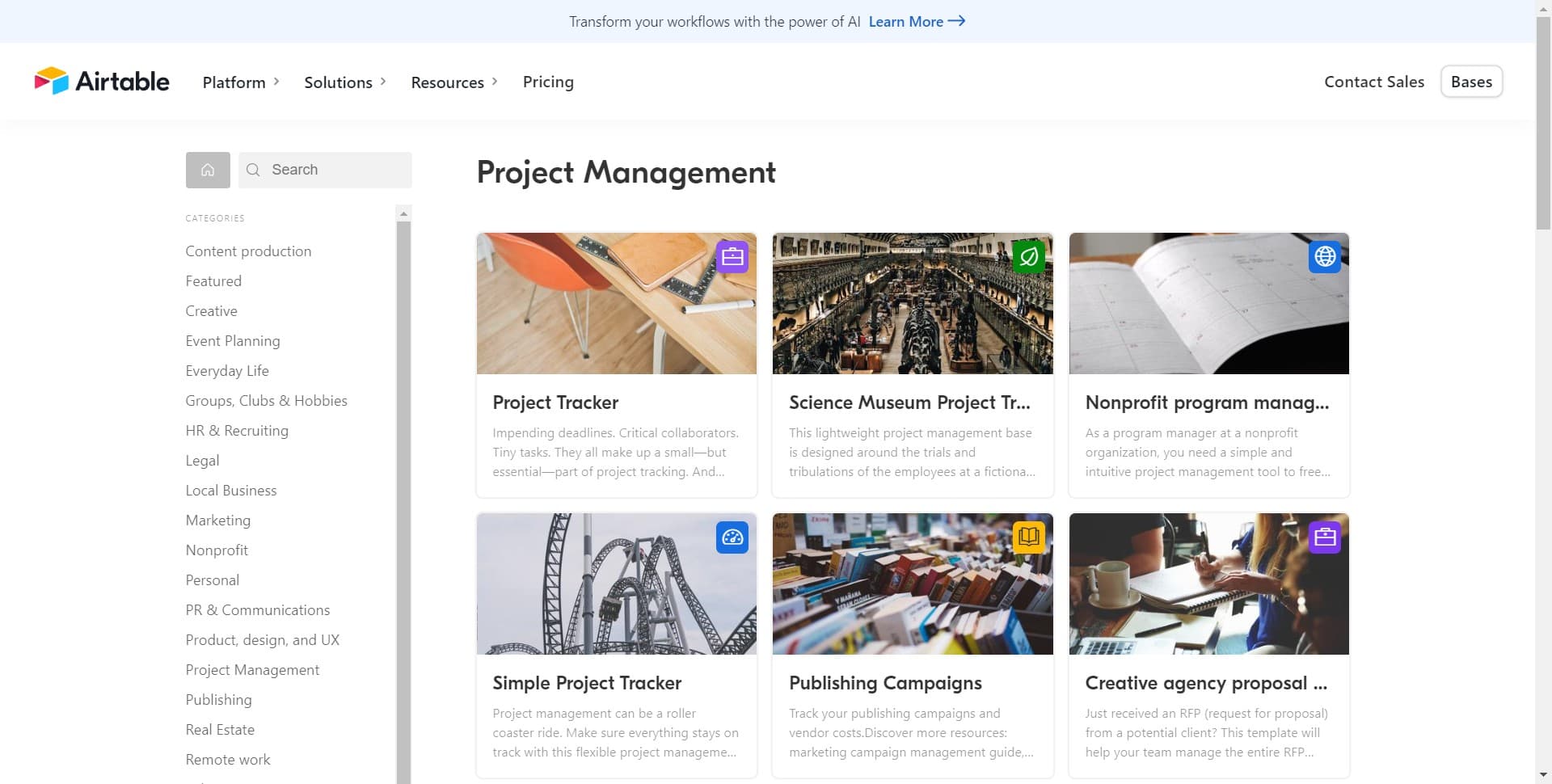This screenshot has width=1552, height=784.
Task: Expand the Platform navigation dropdown
Action: (x=241, y=82)
